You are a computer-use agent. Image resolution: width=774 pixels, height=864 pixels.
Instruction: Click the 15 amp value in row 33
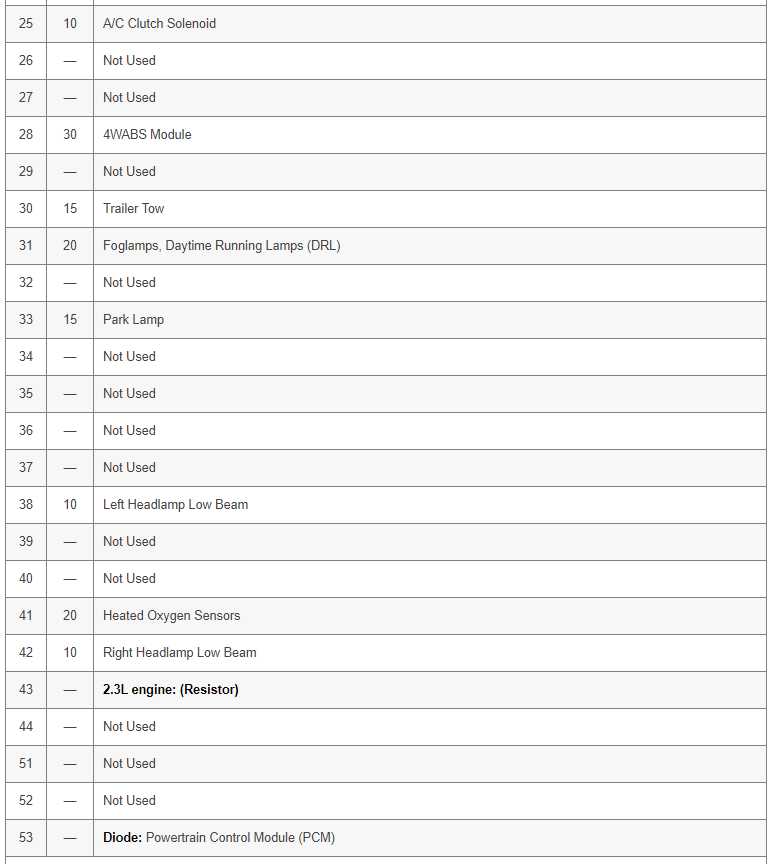pyautogui.click(x=70, y=320)
